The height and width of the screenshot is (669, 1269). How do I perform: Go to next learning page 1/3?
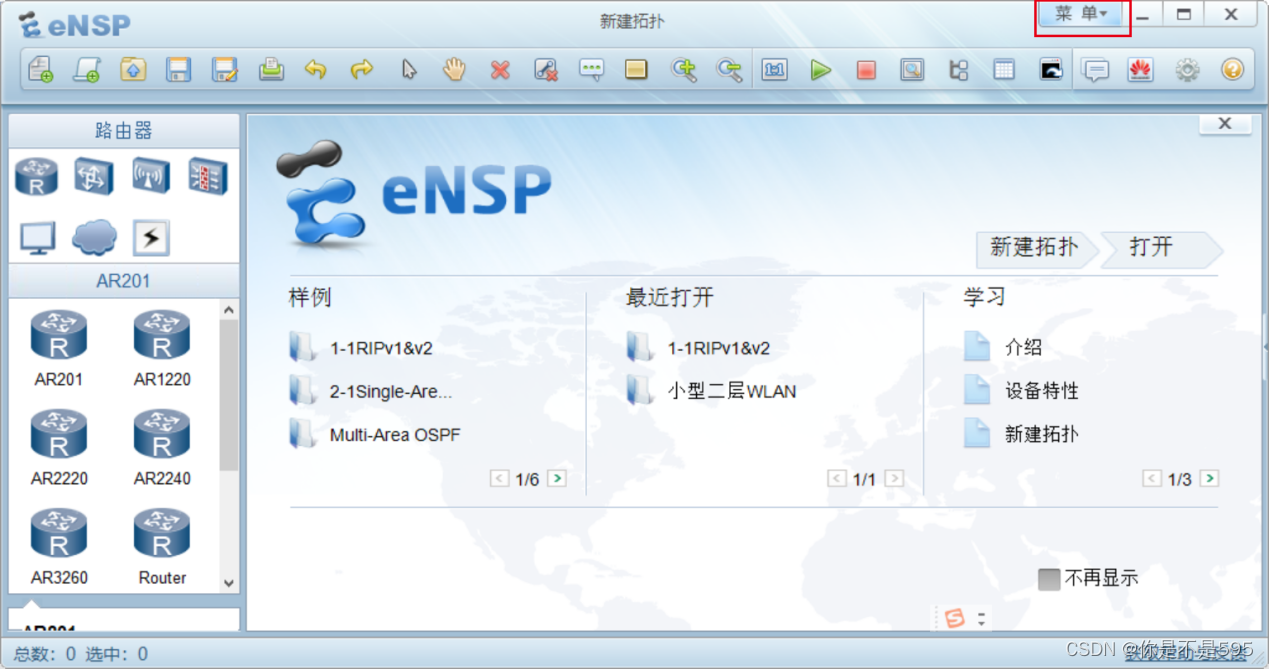[1209, 479]
